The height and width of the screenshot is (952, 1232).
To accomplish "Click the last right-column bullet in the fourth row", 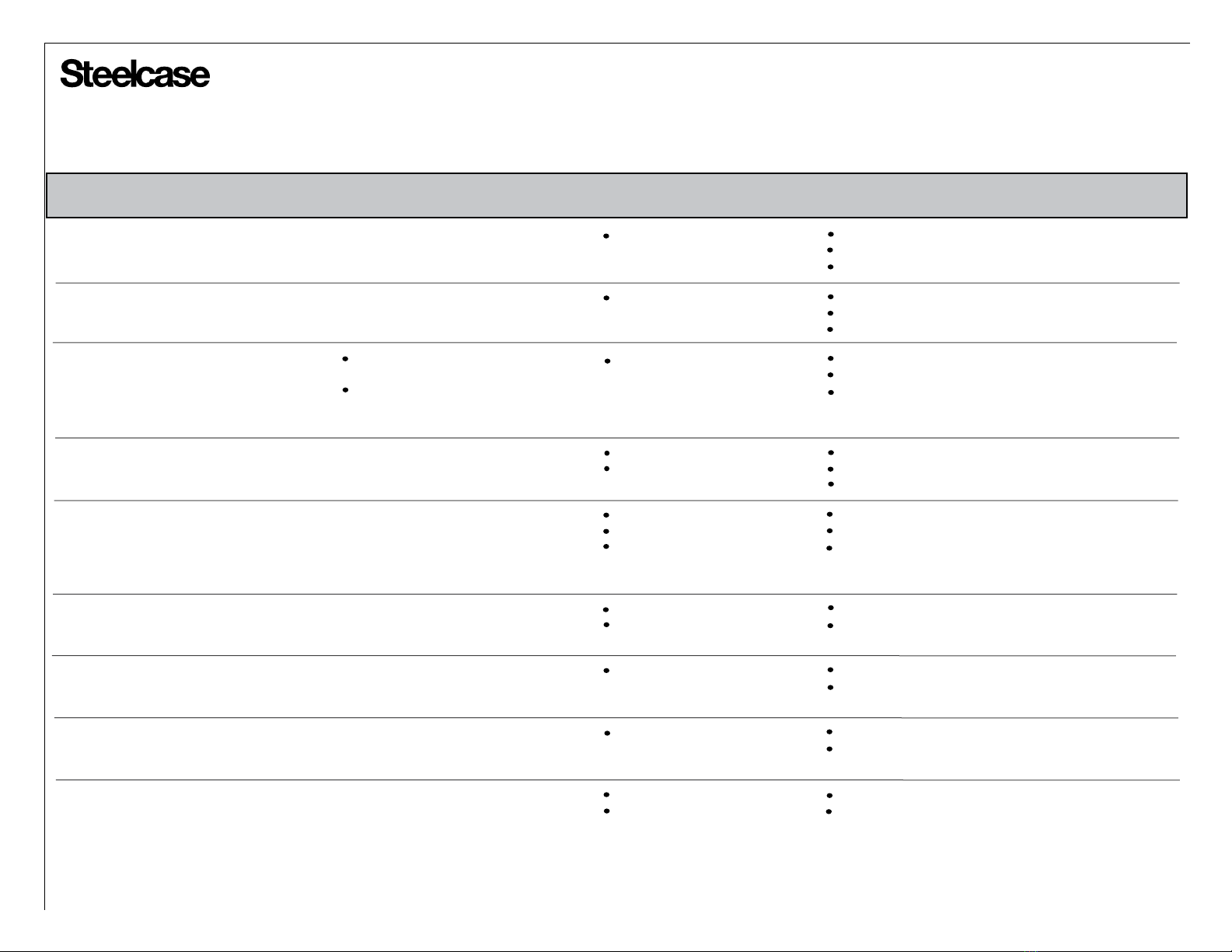I will 831,483.
